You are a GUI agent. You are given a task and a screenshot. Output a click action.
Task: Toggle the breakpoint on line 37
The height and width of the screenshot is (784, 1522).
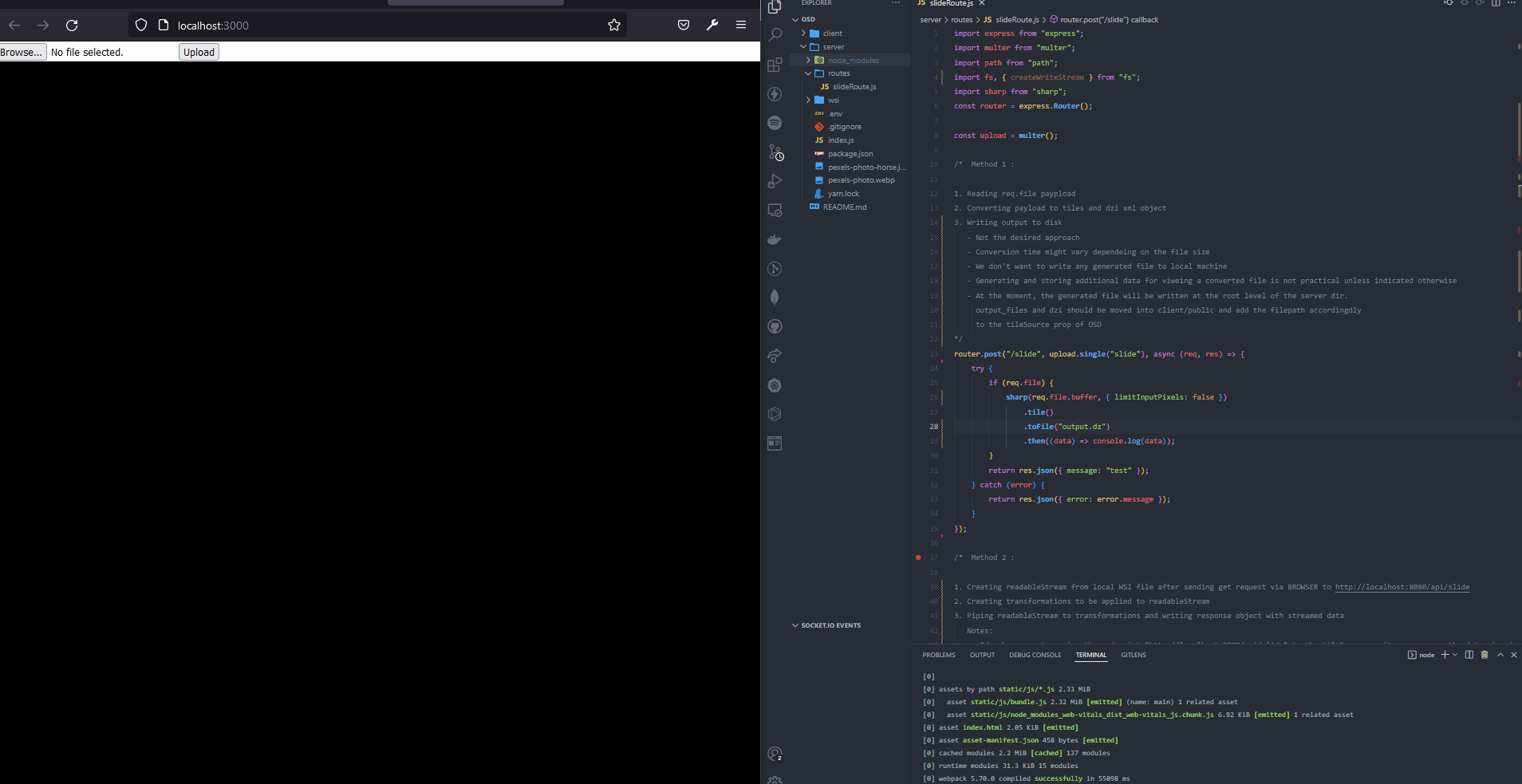tap(919, 557)
